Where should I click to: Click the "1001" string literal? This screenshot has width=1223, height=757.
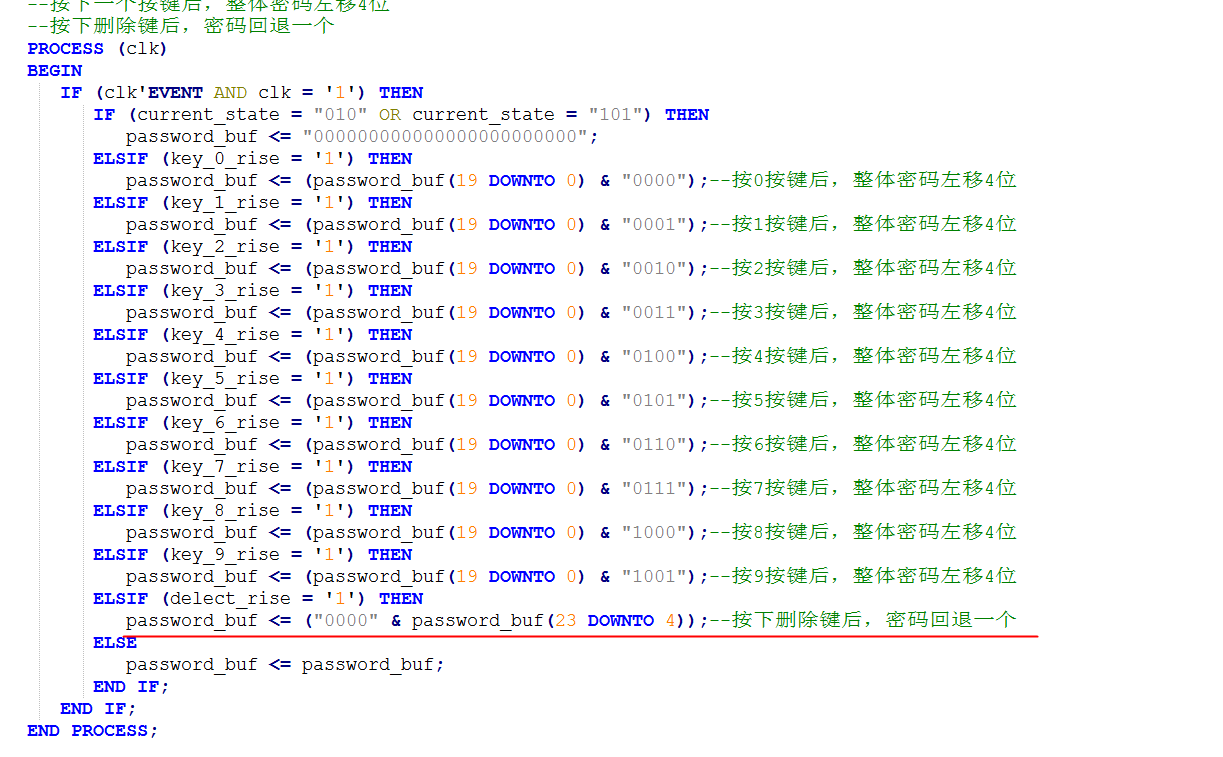point(654,576)
